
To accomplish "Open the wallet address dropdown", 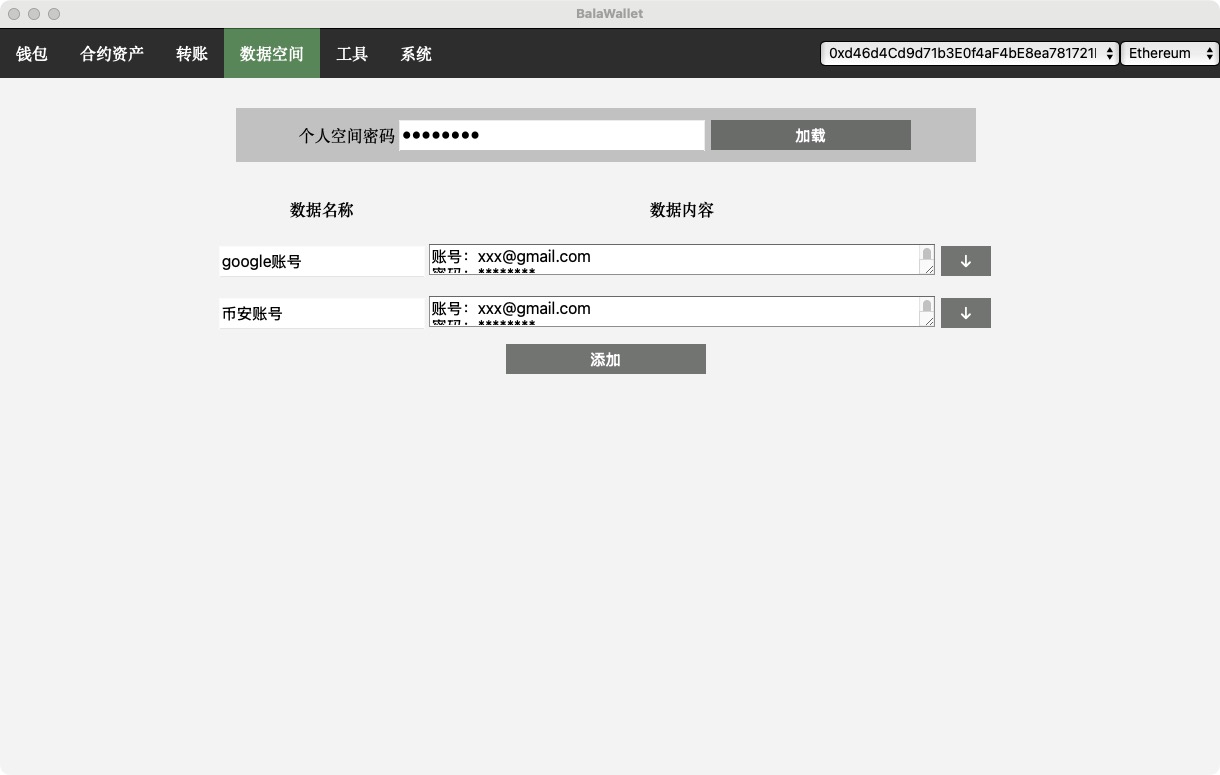I will click(x=968, y=53).
